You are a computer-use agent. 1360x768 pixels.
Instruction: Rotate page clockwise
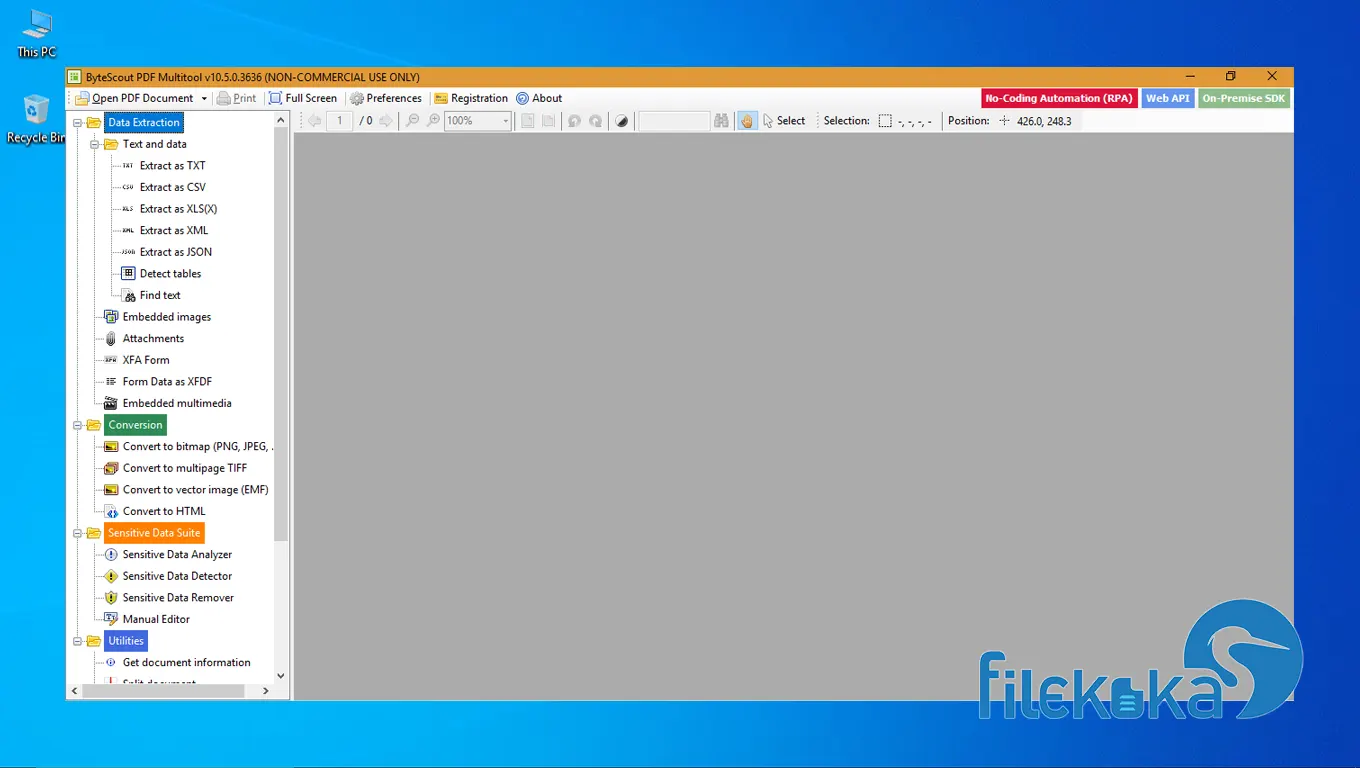click(x=595, y=121)
